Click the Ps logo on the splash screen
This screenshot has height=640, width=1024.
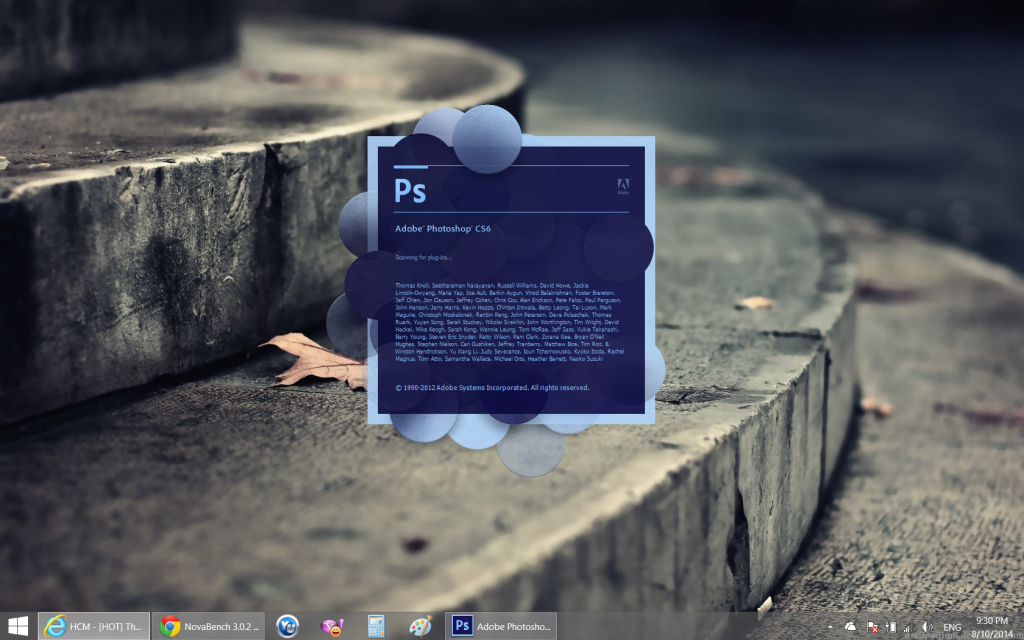(x=410, y=189)
